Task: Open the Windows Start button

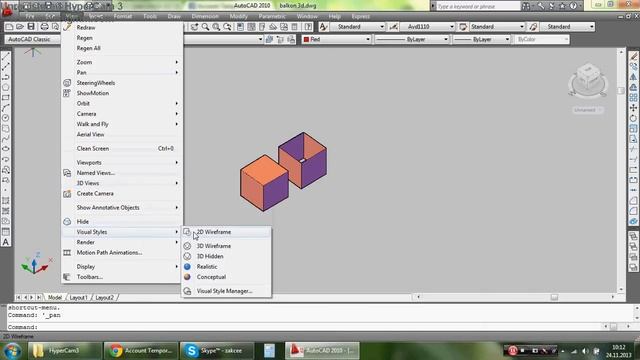Action: 12,351
